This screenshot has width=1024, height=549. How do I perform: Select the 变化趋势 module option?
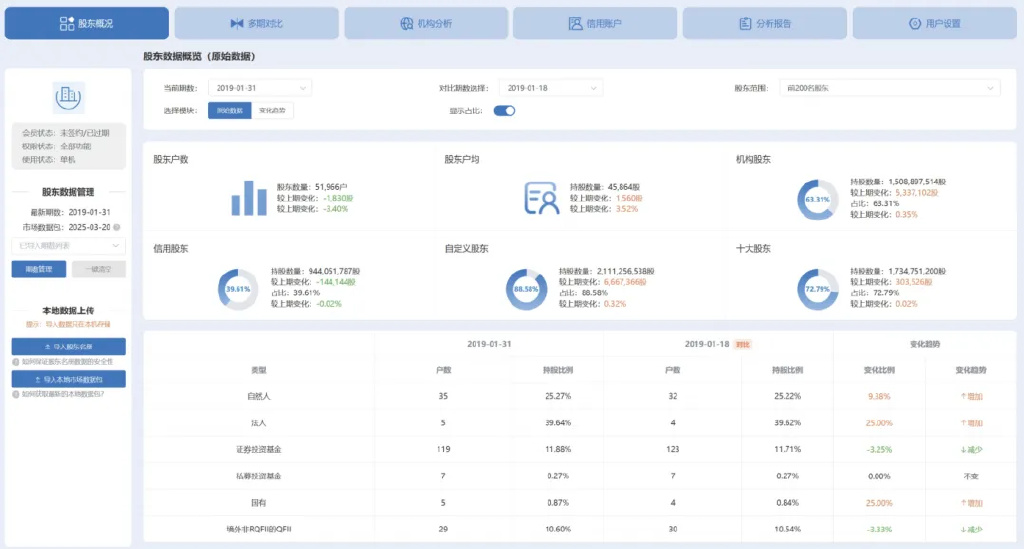tap(272, 111)
